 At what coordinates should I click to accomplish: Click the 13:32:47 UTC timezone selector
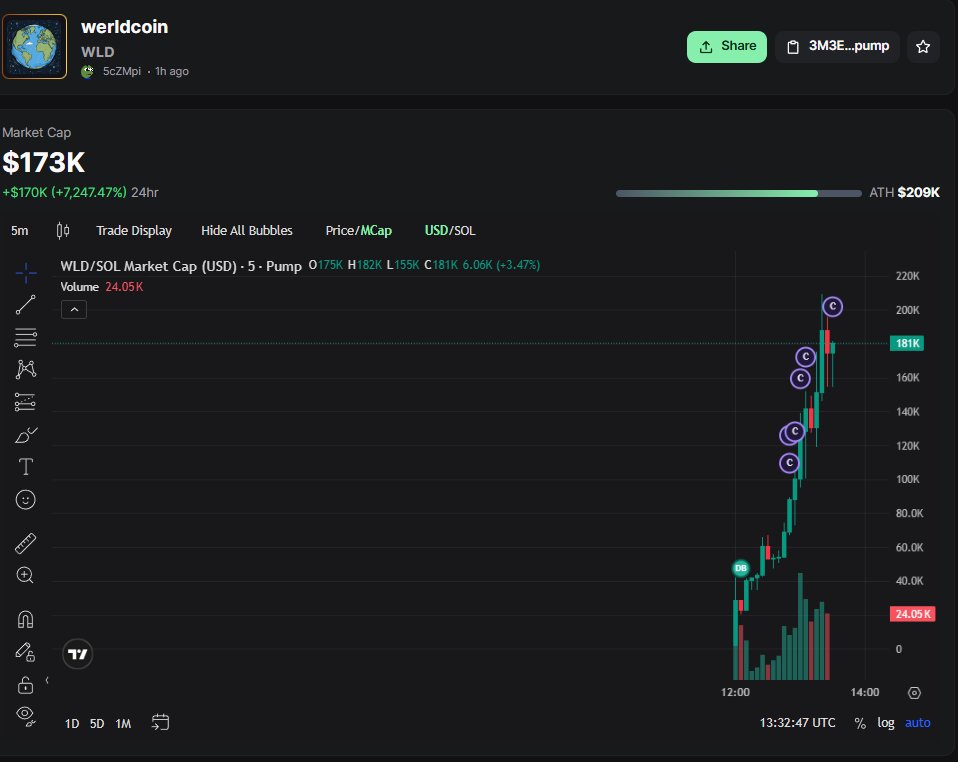click(x=797, y=723)
